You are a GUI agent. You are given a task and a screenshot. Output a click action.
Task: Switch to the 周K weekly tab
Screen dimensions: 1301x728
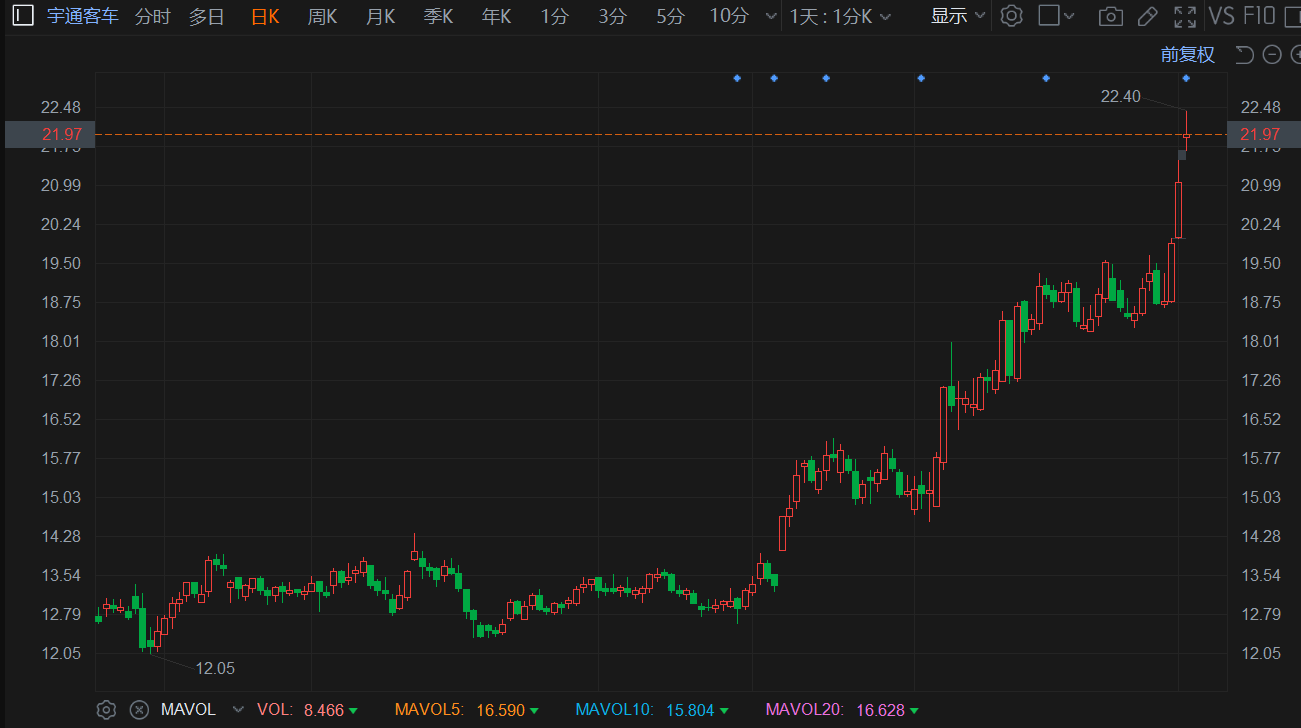click(x=322, y=16)
